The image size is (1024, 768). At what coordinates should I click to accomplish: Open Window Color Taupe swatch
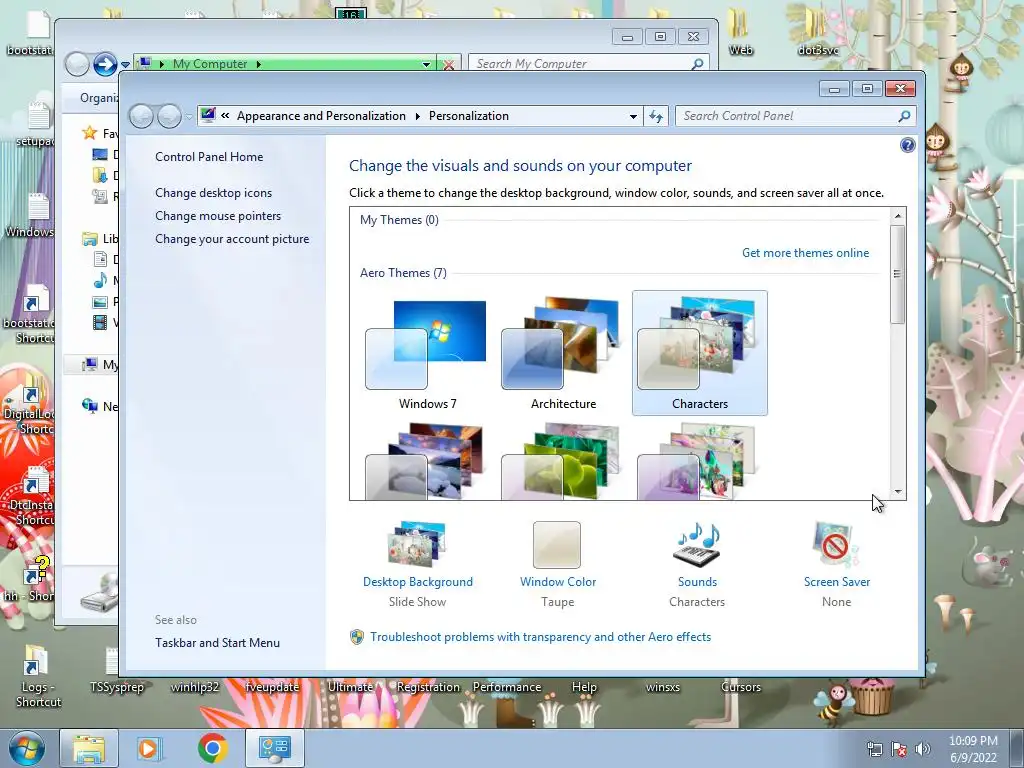coord(557,545)
